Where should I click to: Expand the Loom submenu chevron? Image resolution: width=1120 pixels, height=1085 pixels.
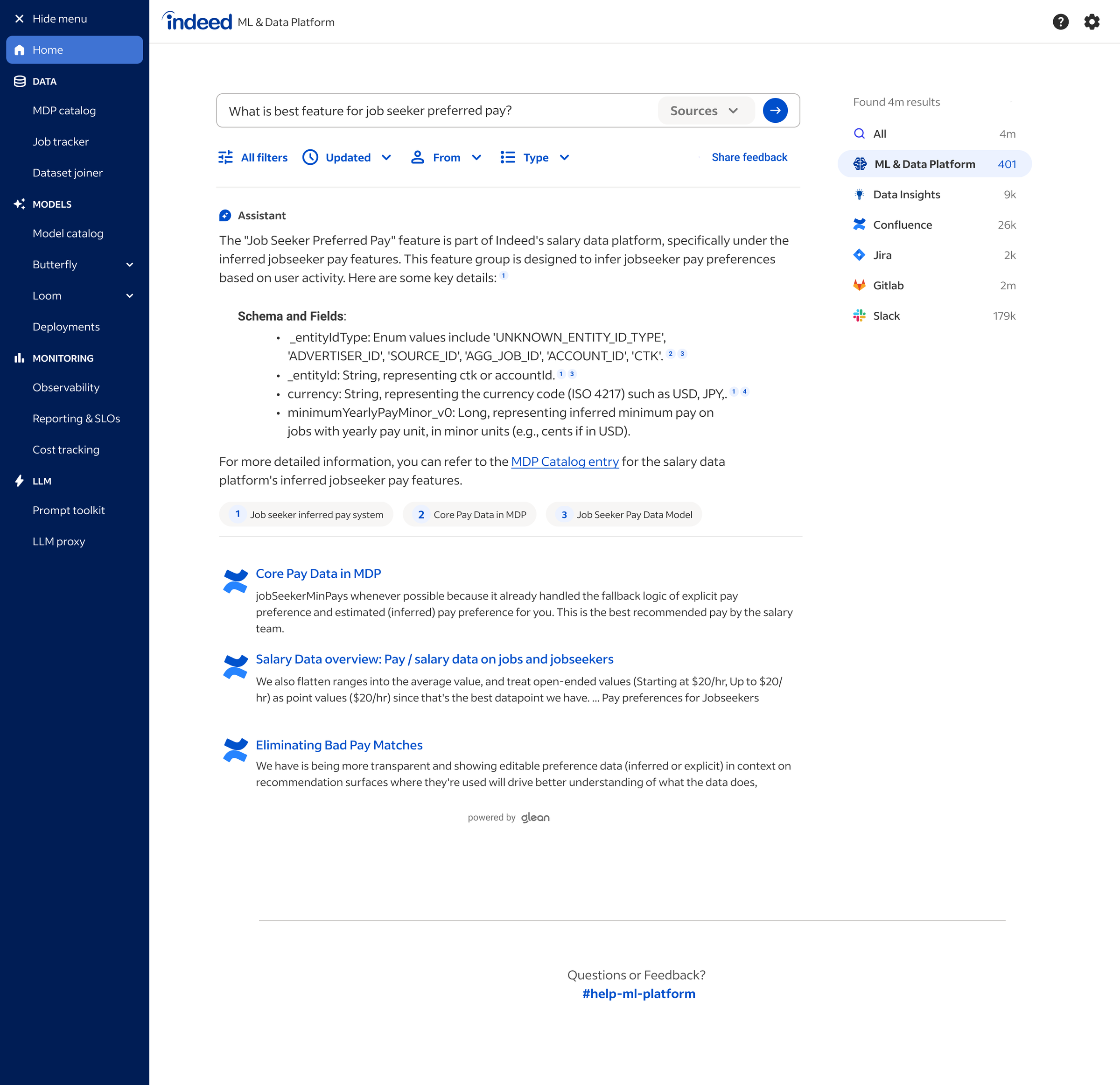coord(130,296)
